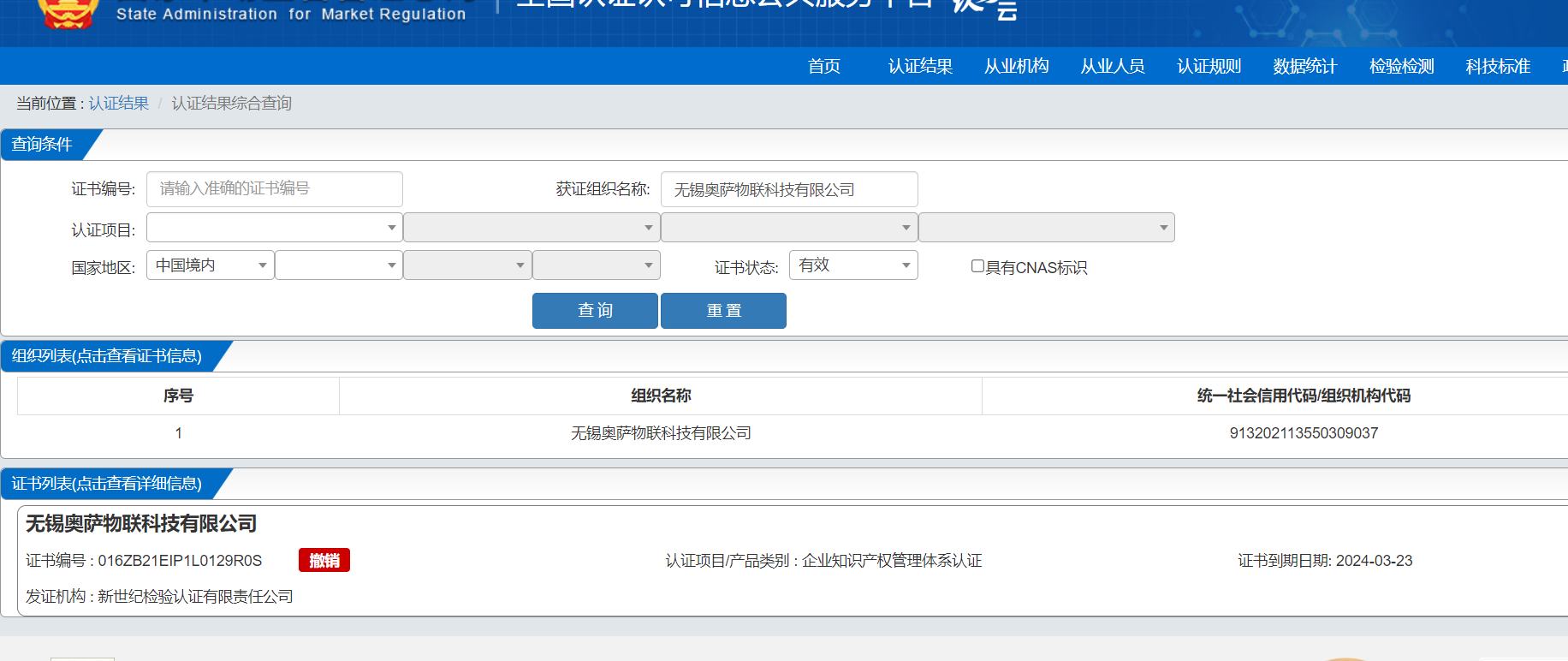
Task: Click State Administration for Market Regulation text
Action: click(291, 14)
